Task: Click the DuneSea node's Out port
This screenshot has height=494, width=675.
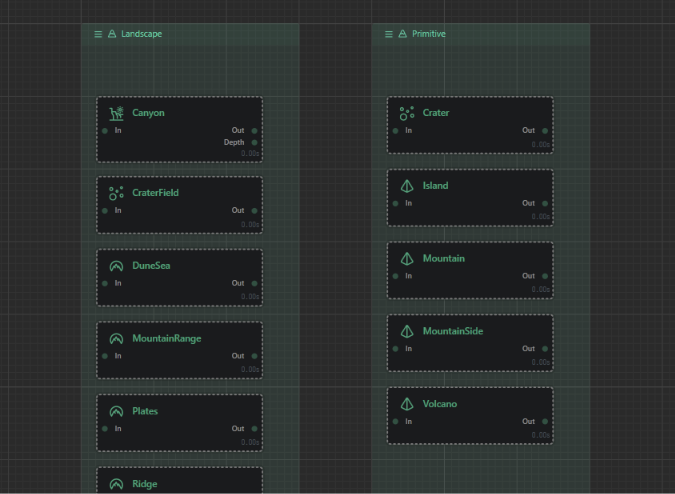Action: pos(254,284)
